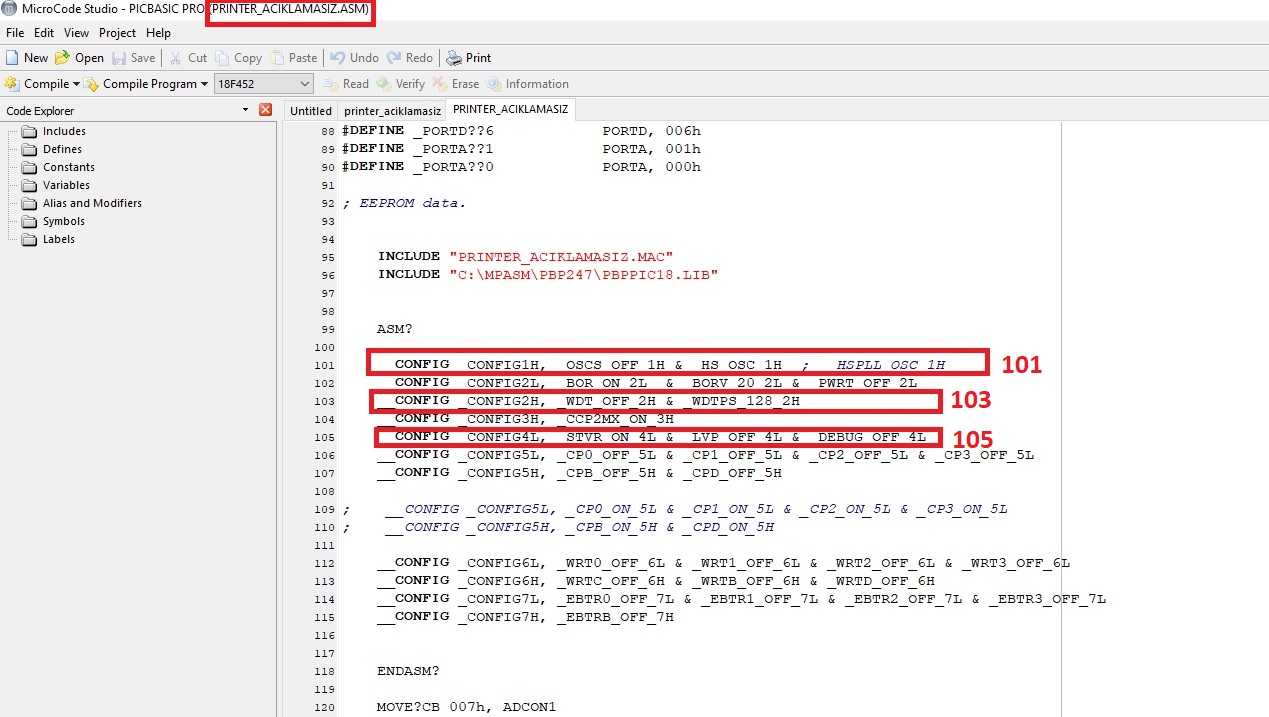The width and height of the screenshot is (1269, 717).
Task: Click the Erase device icon
Action: pos(440,84)
